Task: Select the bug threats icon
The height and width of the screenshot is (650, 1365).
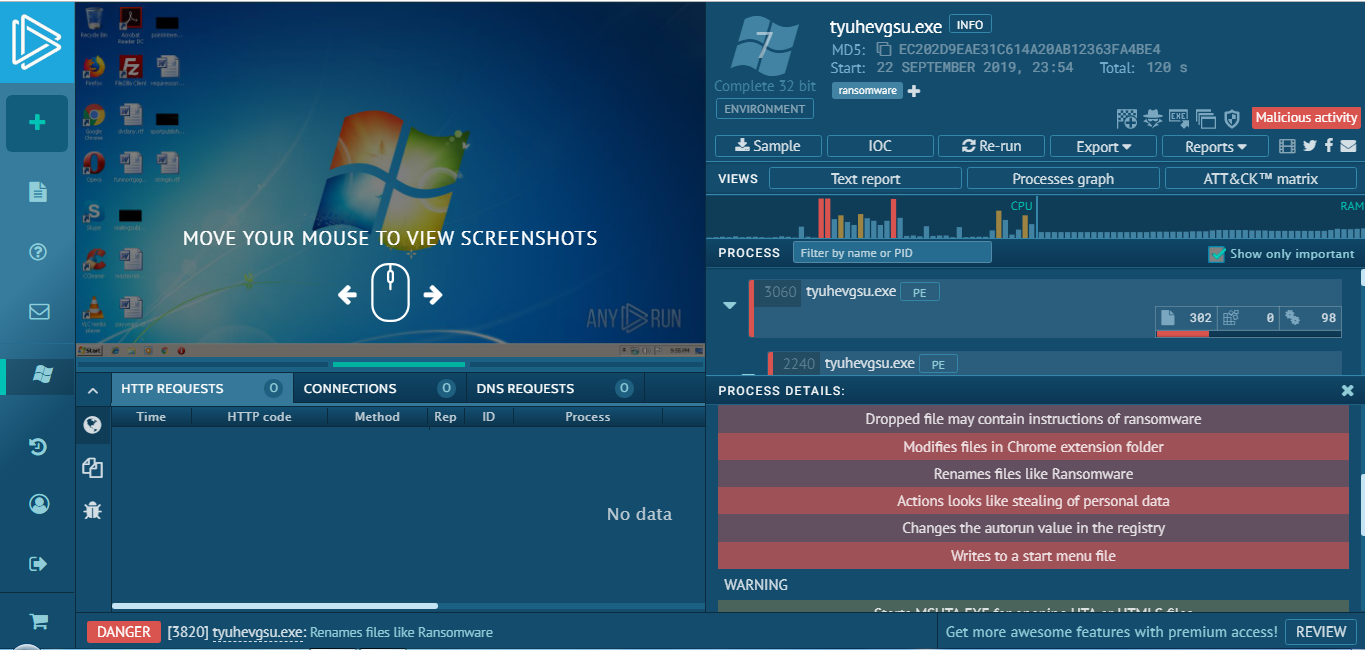Action: click(x=93, y=510)
